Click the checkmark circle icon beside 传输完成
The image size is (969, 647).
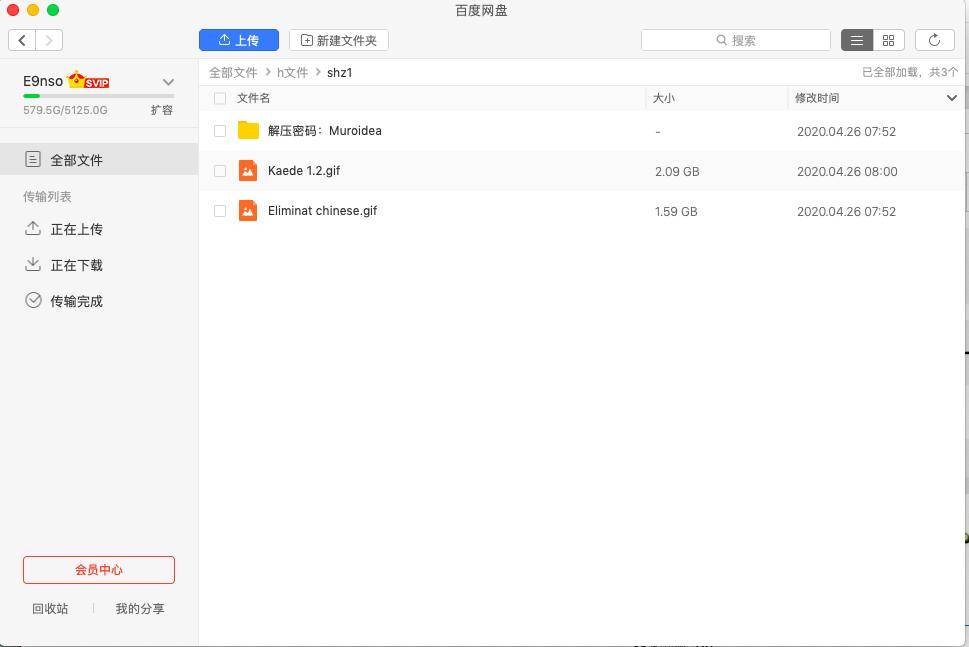pos(33,300)
